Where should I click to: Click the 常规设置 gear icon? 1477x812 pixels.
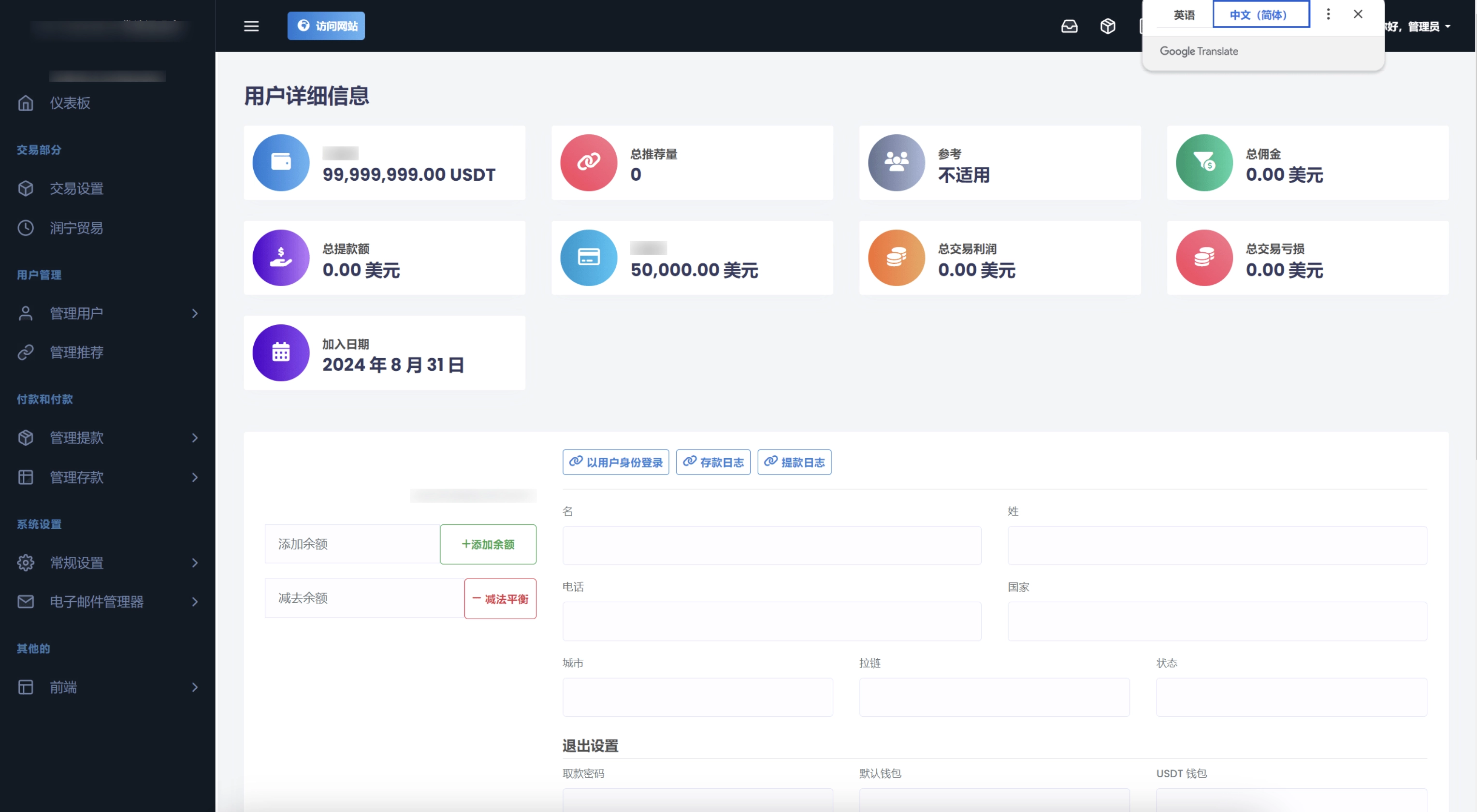click(x=25, y=563)
